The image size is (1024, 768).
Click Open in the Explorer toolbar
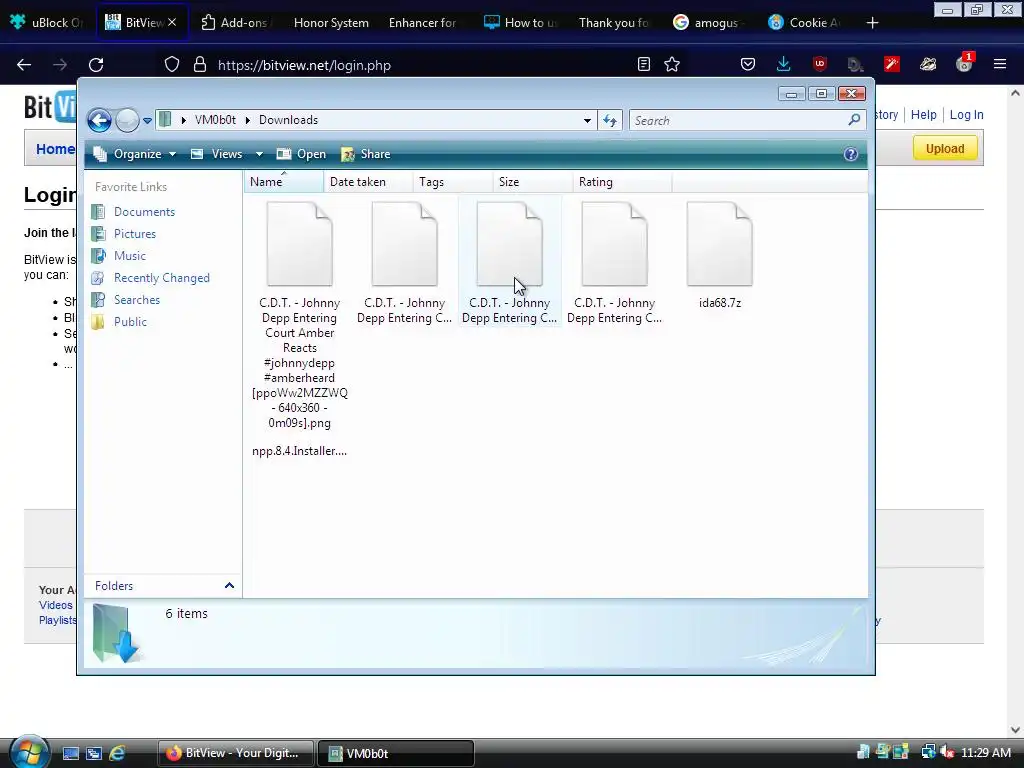tap(302, 154)
